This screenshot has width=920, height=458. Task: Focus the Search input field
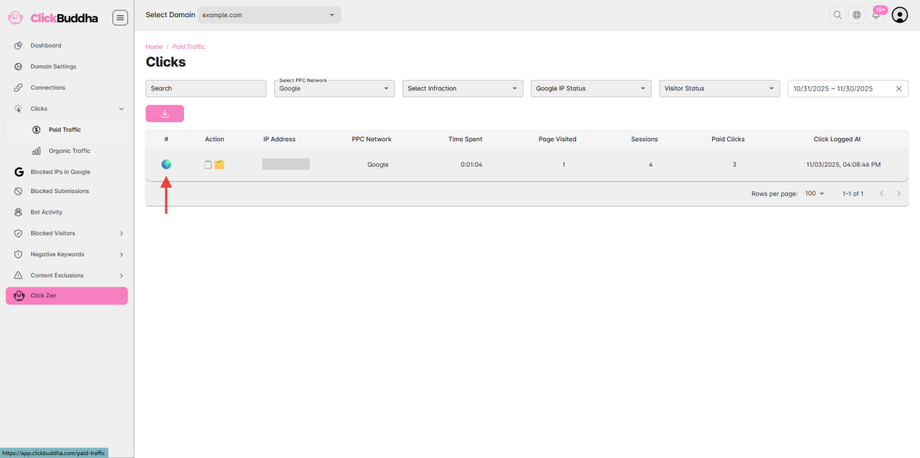click(206, 89)
